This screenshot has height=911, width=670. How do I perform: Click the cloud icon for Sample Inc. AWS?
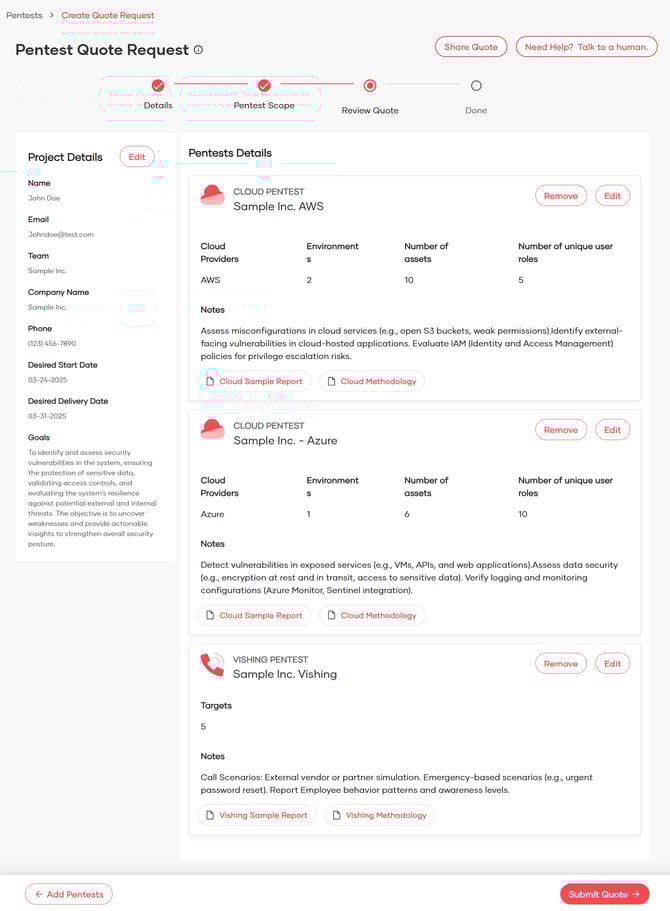pyautogui.click(x=212, y=195)
